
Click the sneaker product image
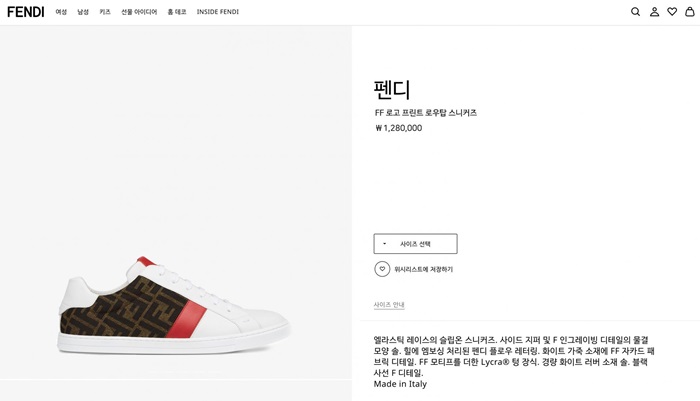click(175, 305)
